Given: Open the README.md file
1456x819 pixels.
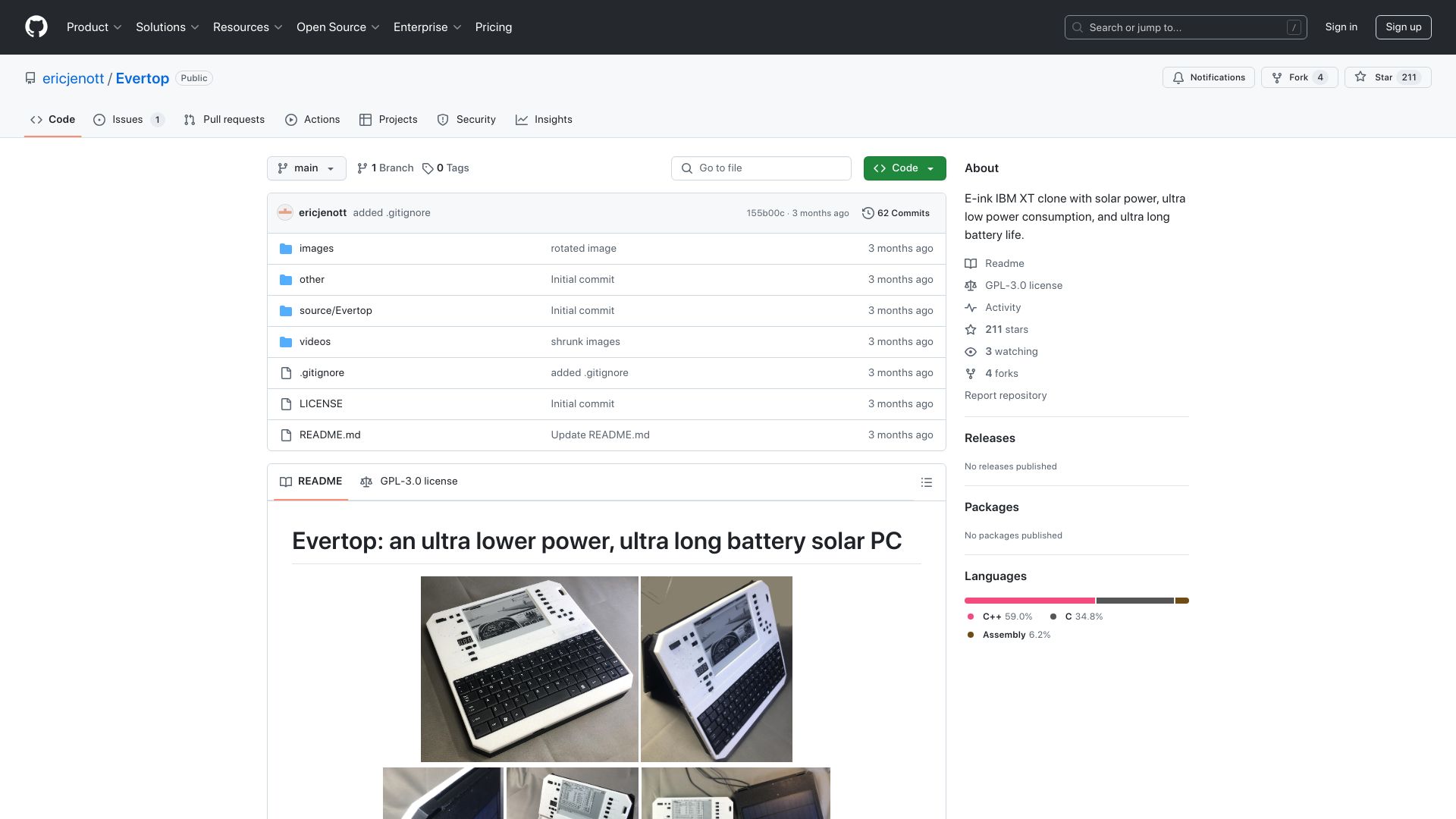Looking at the screenshot, I should (x=330, y=435).
